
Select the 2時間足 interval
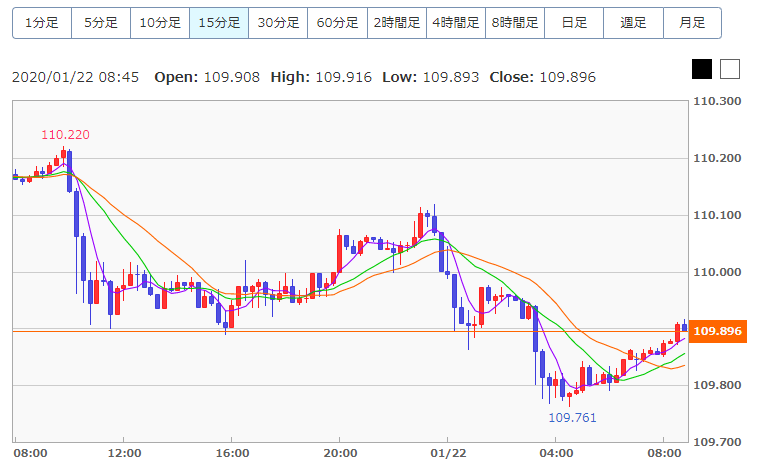tap(397, 23)
